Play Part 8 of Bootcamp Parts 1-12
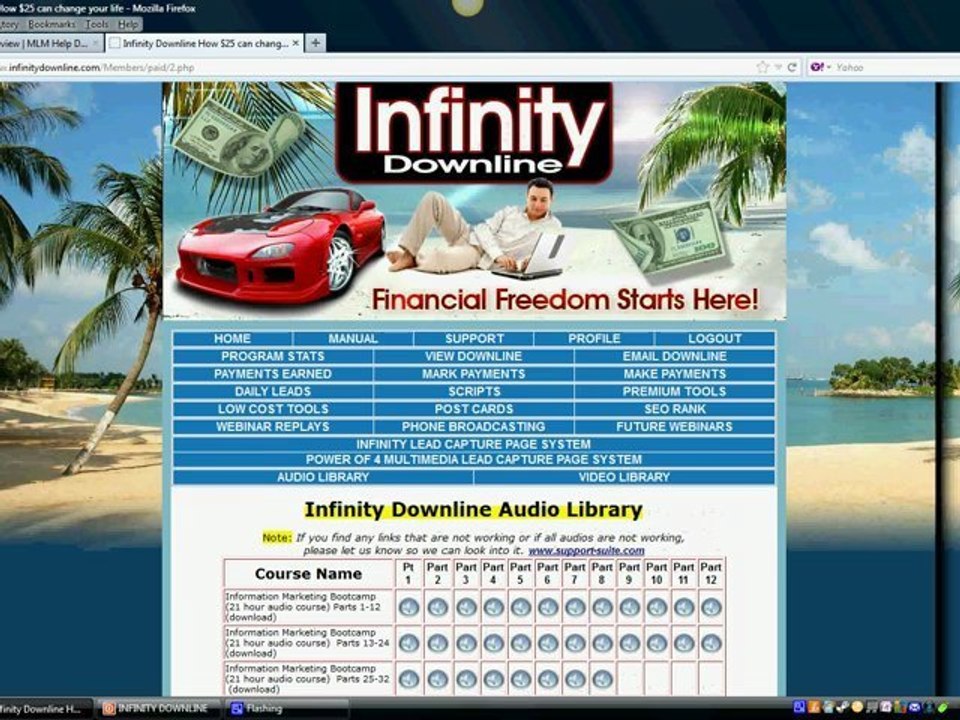This screenshot has width=960, height=720. pyautogui.click(x=602, y=607)
